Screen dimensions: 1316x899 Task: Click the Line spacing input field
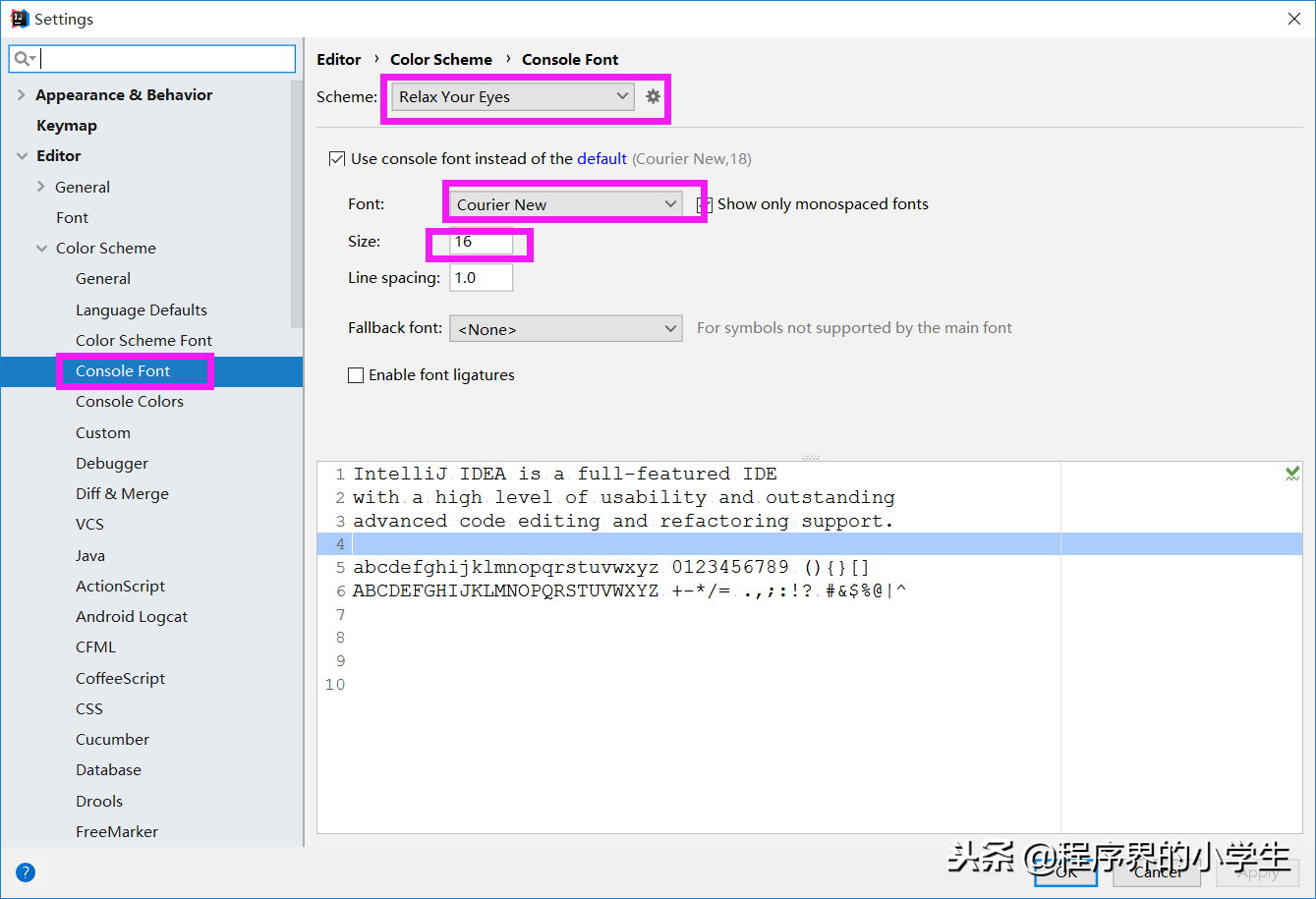tap(482, 278)
